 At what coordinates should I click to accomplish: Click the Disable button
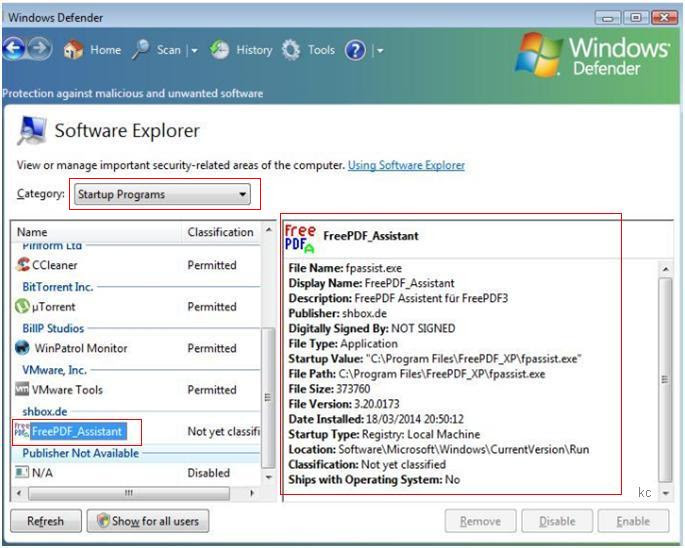click(x=557, y=521)
